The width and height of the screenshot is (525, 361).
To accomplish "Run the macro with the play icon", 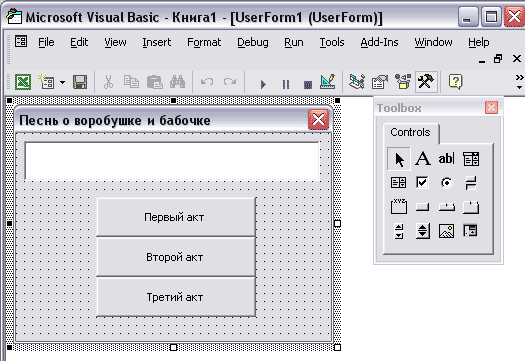I will pos(263,84).
